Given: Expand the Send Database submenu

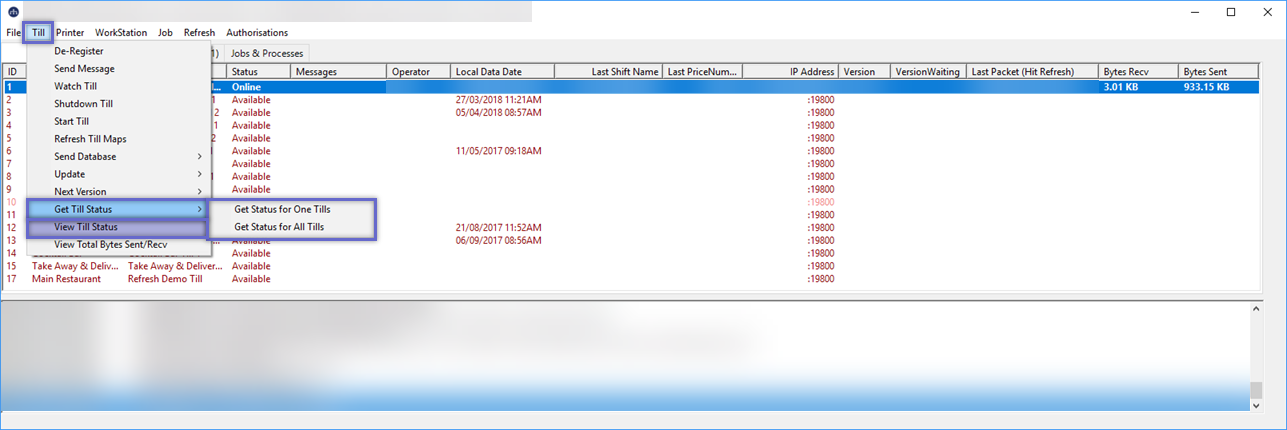Looking at the screenshot, I should pos(85,157).
